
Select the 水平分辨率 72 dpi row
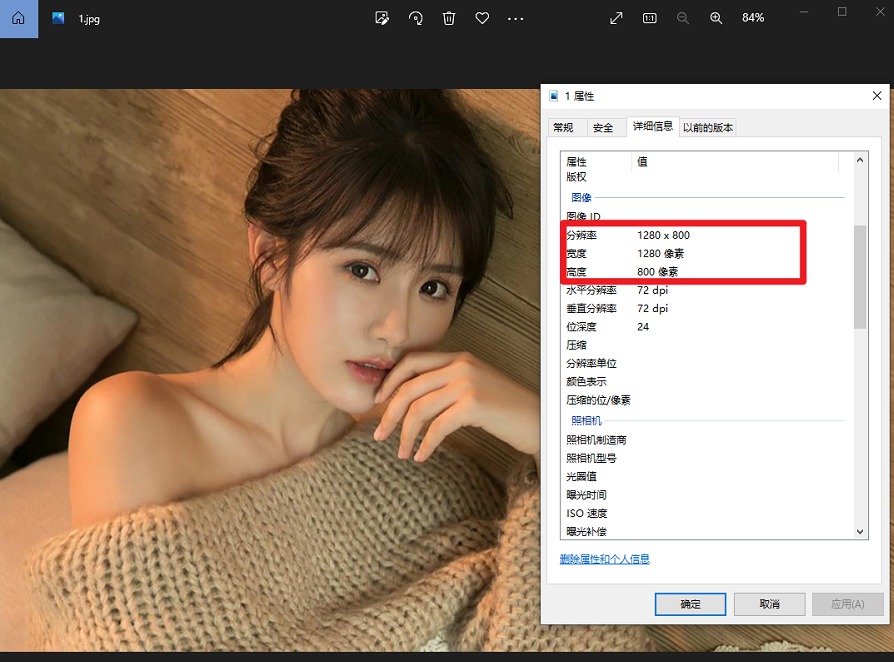(705, 290)
